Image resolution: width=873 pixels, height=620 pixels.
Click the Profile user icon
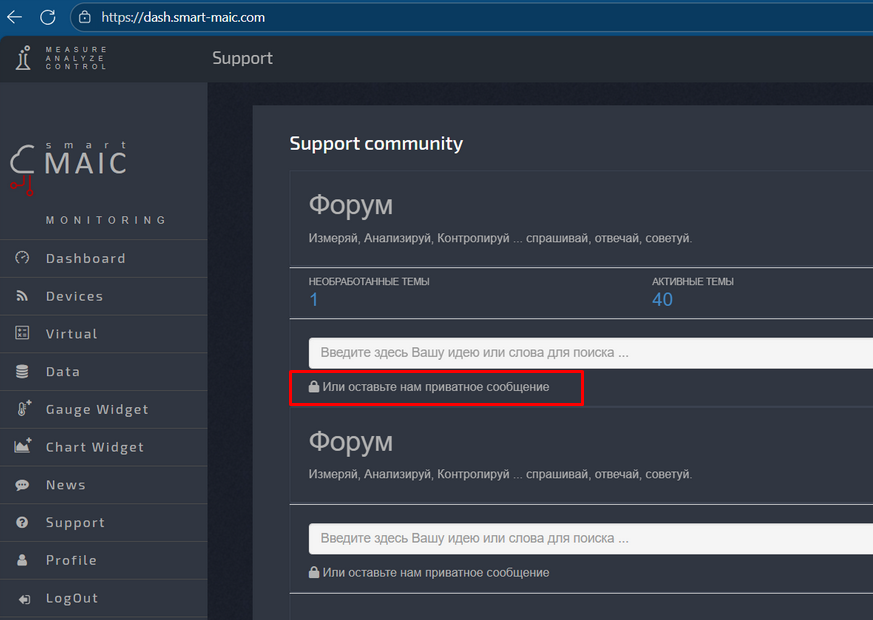coord(22,560)
